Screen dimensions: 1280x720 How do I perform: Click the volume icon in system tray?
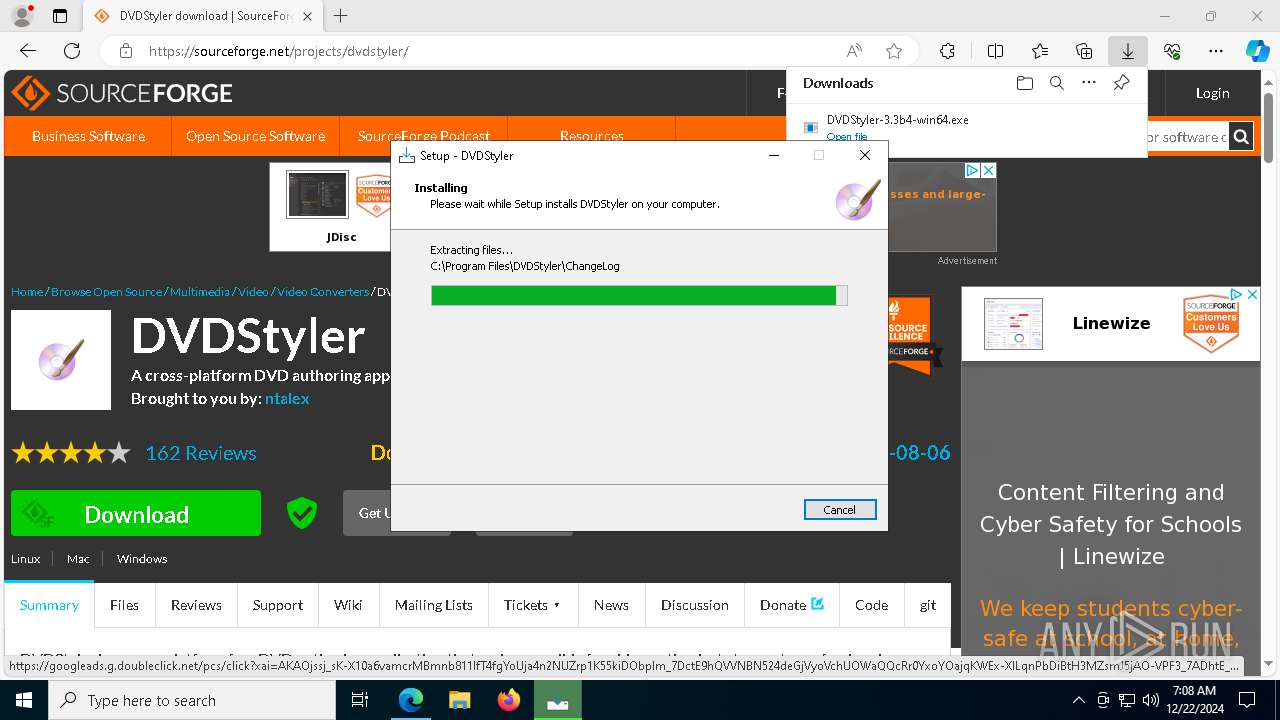1150,700
